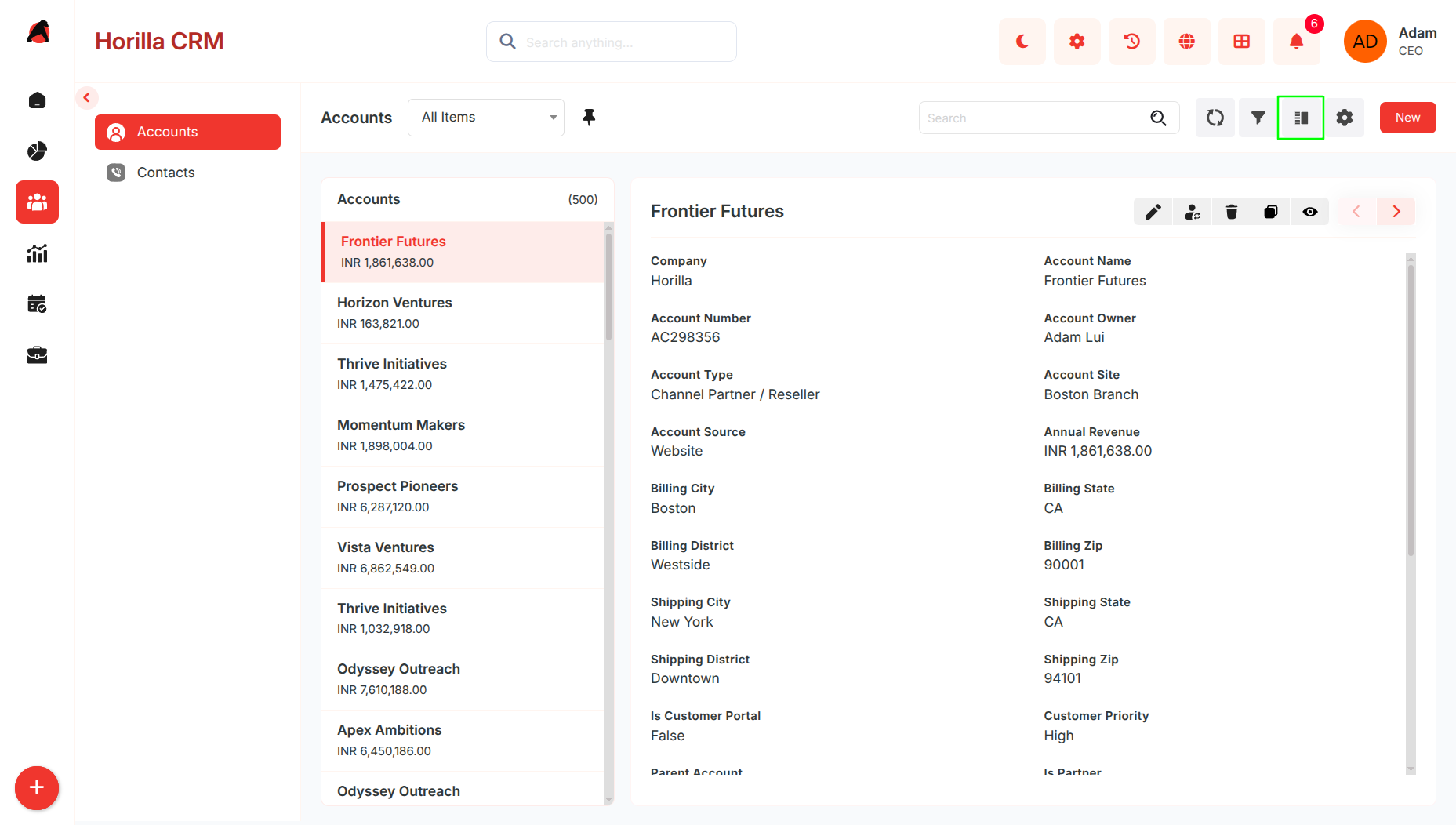The height and width of the screenshot is (825, 1456).
Task: Go to next account arrow
Action: pyautogui.click(x=1396, y=212)
